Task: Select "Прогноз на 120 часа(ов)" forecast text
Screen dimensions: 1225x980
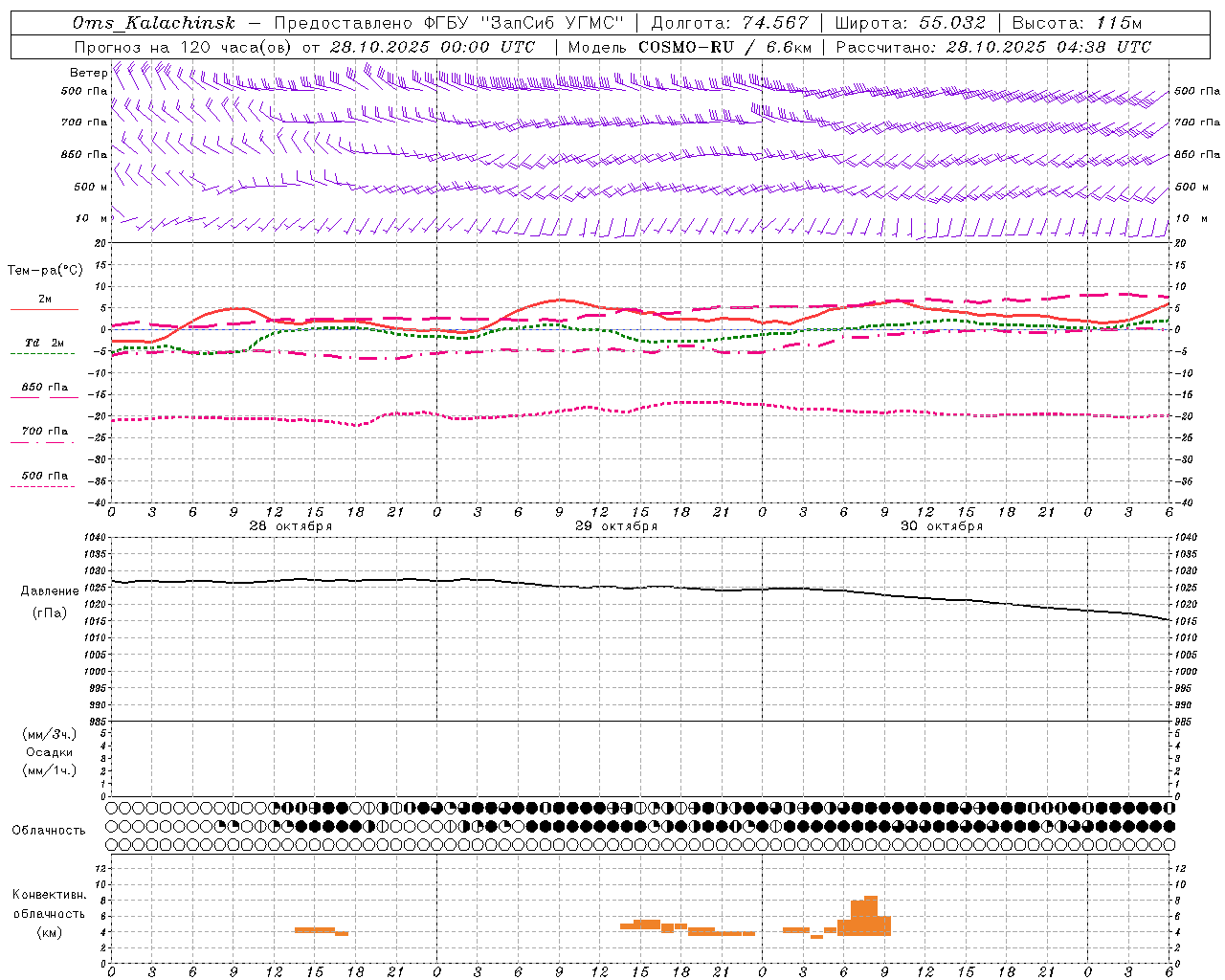Action: pos(184,47)
